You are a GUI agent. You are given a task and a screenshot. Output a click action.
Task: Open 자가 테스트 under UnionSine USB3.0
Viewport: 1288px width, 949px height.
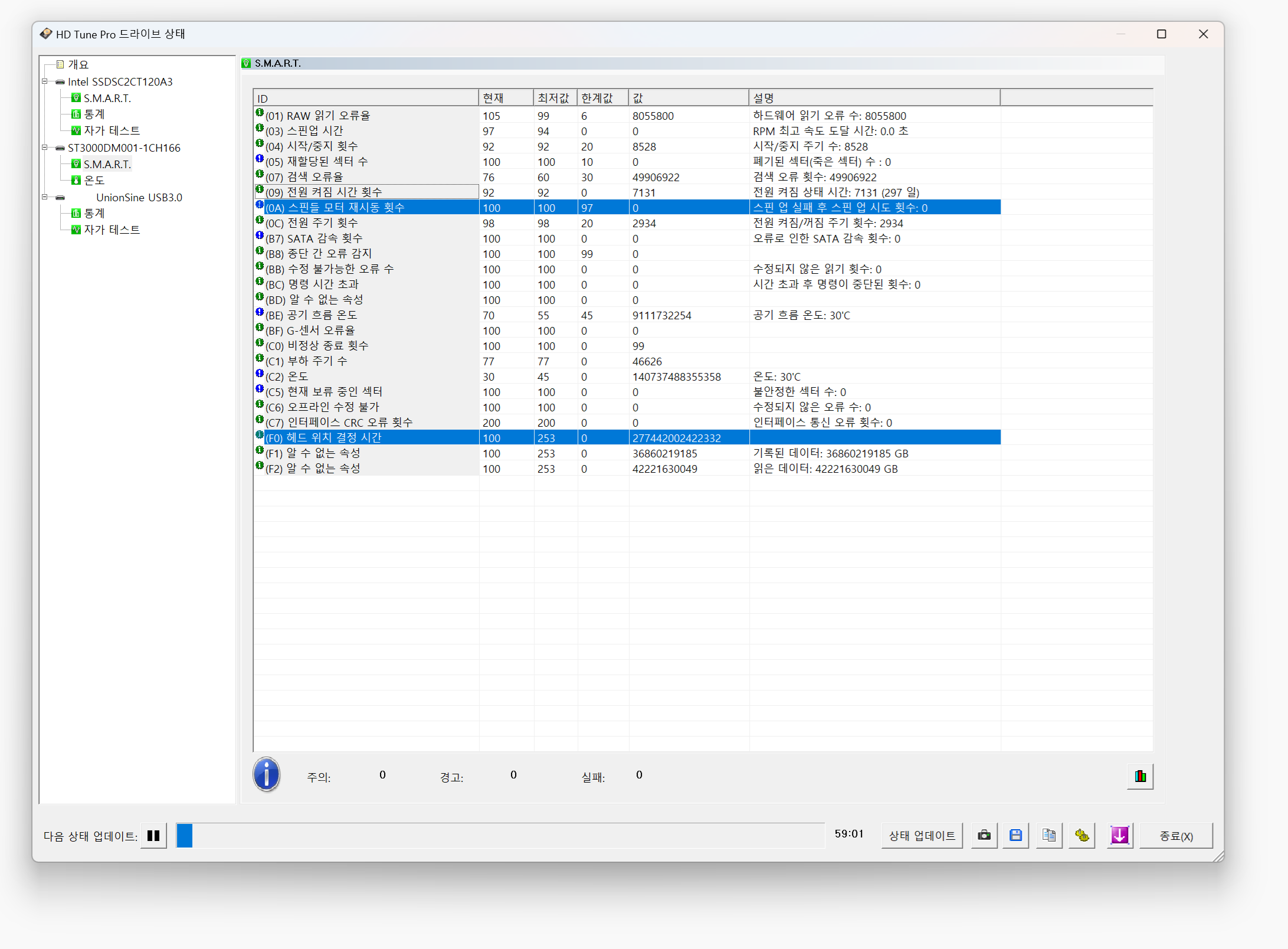pyautogui.click(x=112, y=230)
